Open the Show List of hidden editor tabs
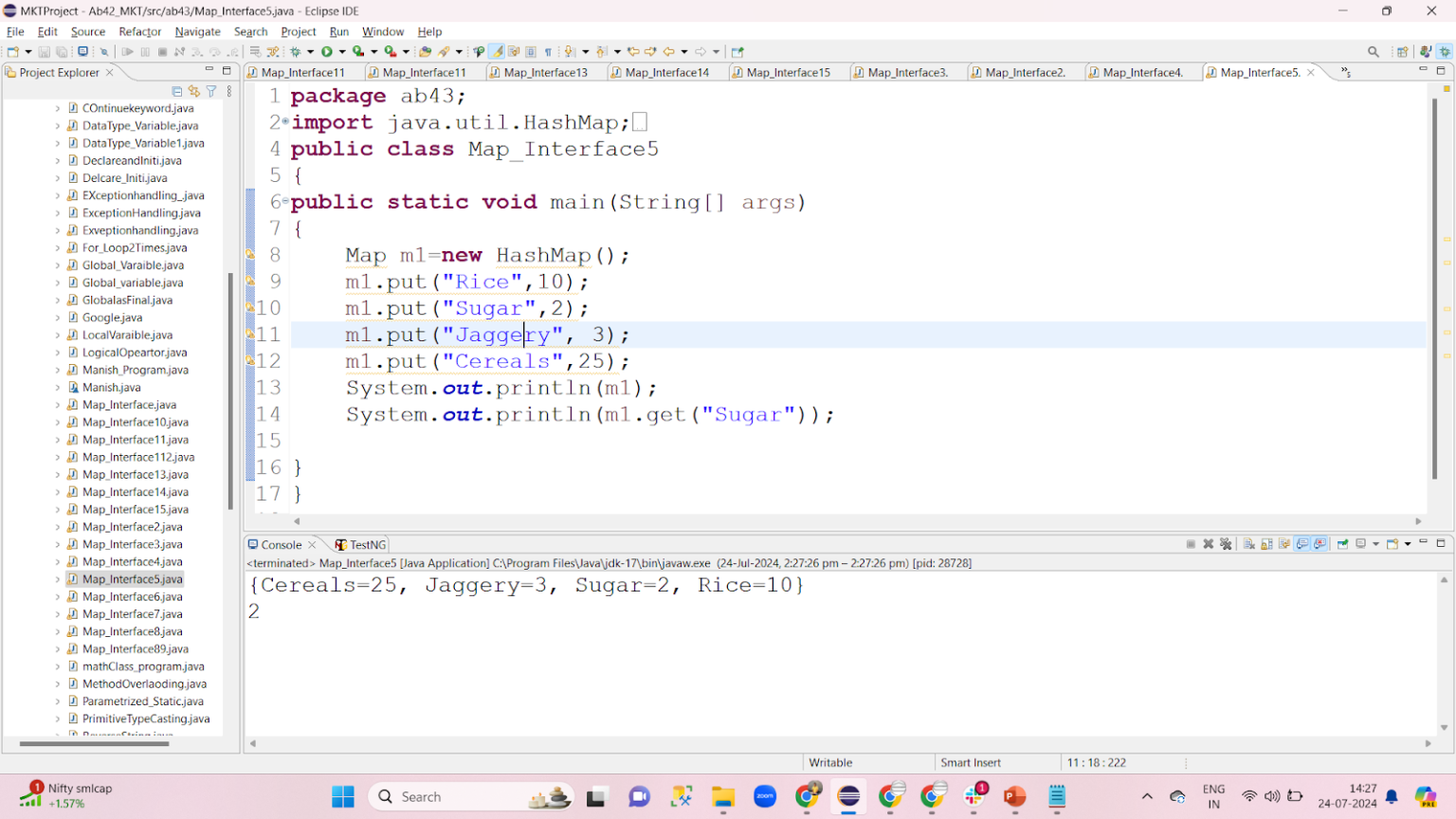Image resolution: width=1456 pixels, height=819 pixels. (1345, 72)
